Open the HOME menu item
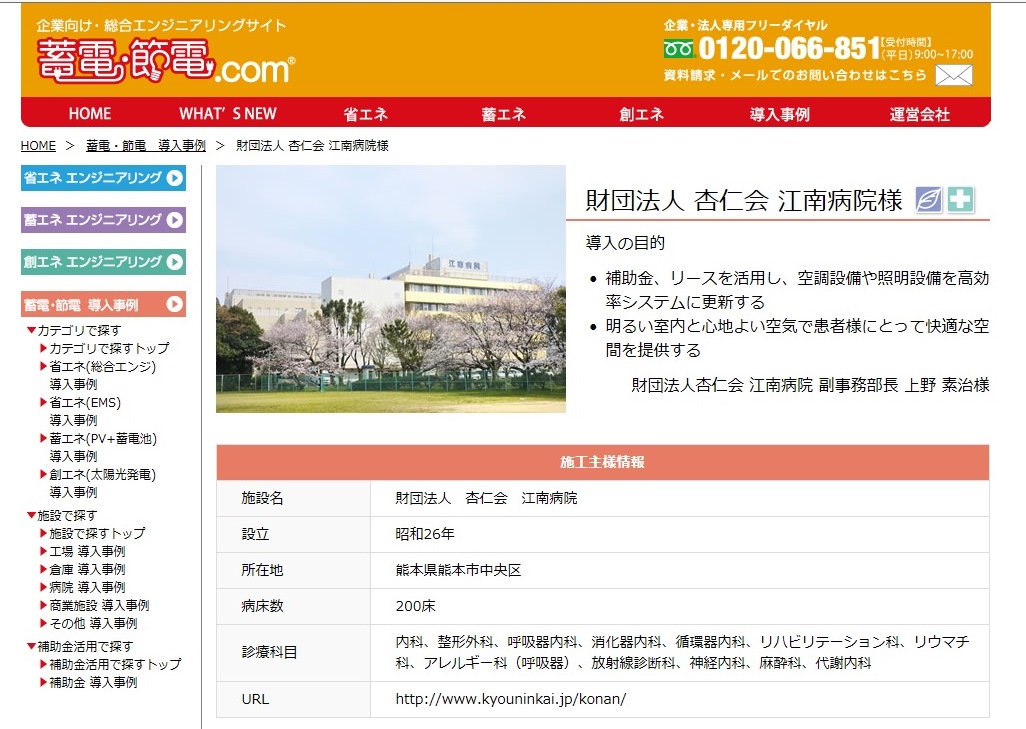Image resolution: width=1026 pixels, height=729 pixels. [x=90, y=114]
